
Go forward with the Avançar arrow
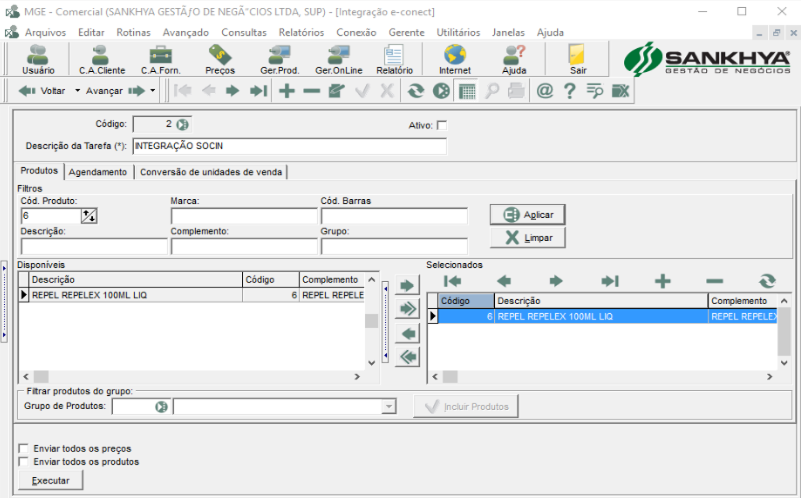[x=115, y=91]
